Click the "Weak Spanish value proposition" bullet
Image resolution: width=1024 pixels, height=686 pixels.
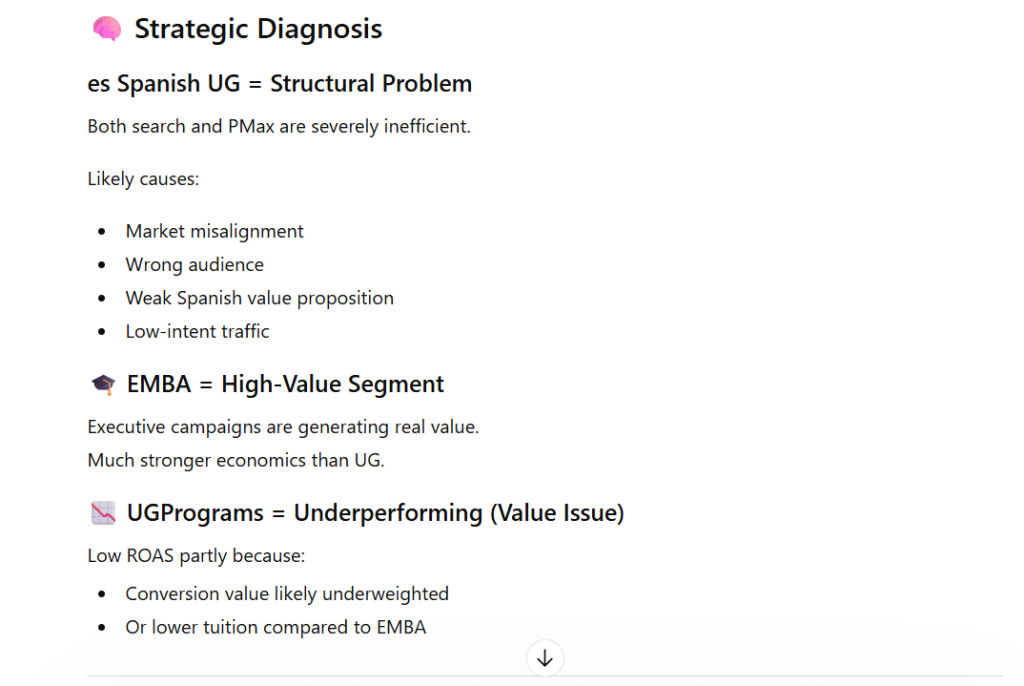[x=259, y=298]
